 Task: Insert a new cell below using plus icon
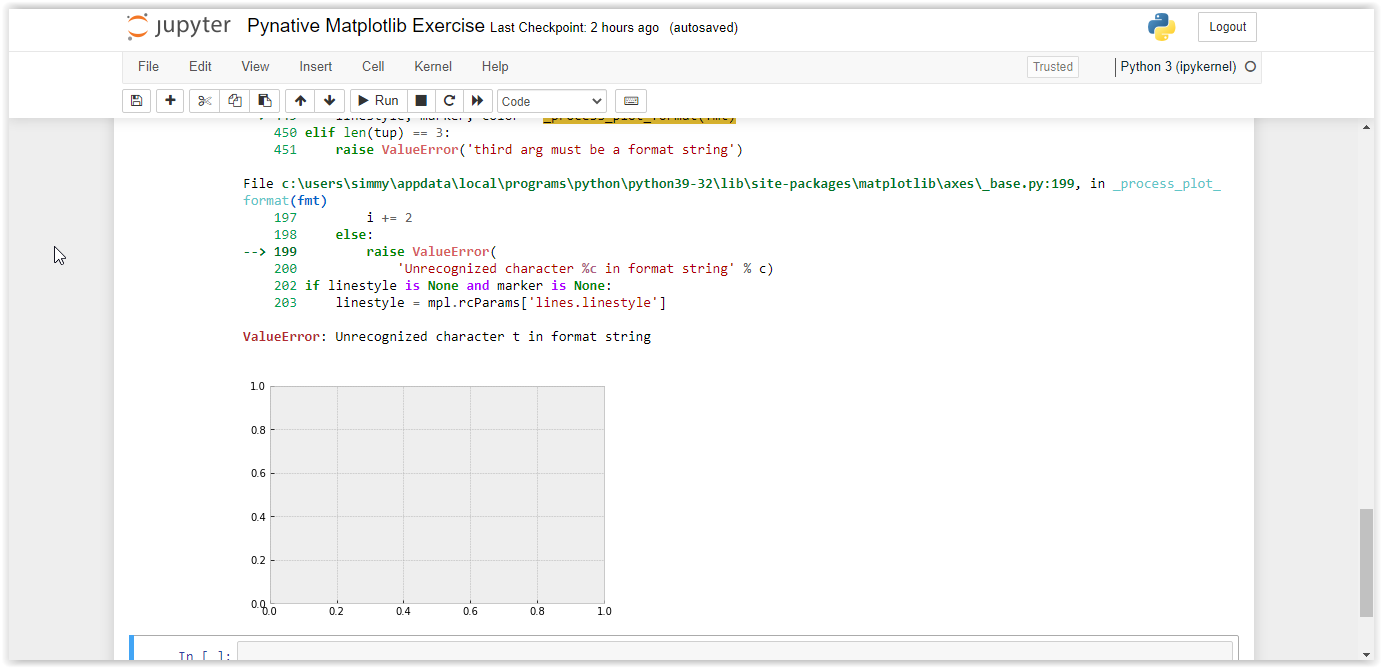[x=170, y=100]
